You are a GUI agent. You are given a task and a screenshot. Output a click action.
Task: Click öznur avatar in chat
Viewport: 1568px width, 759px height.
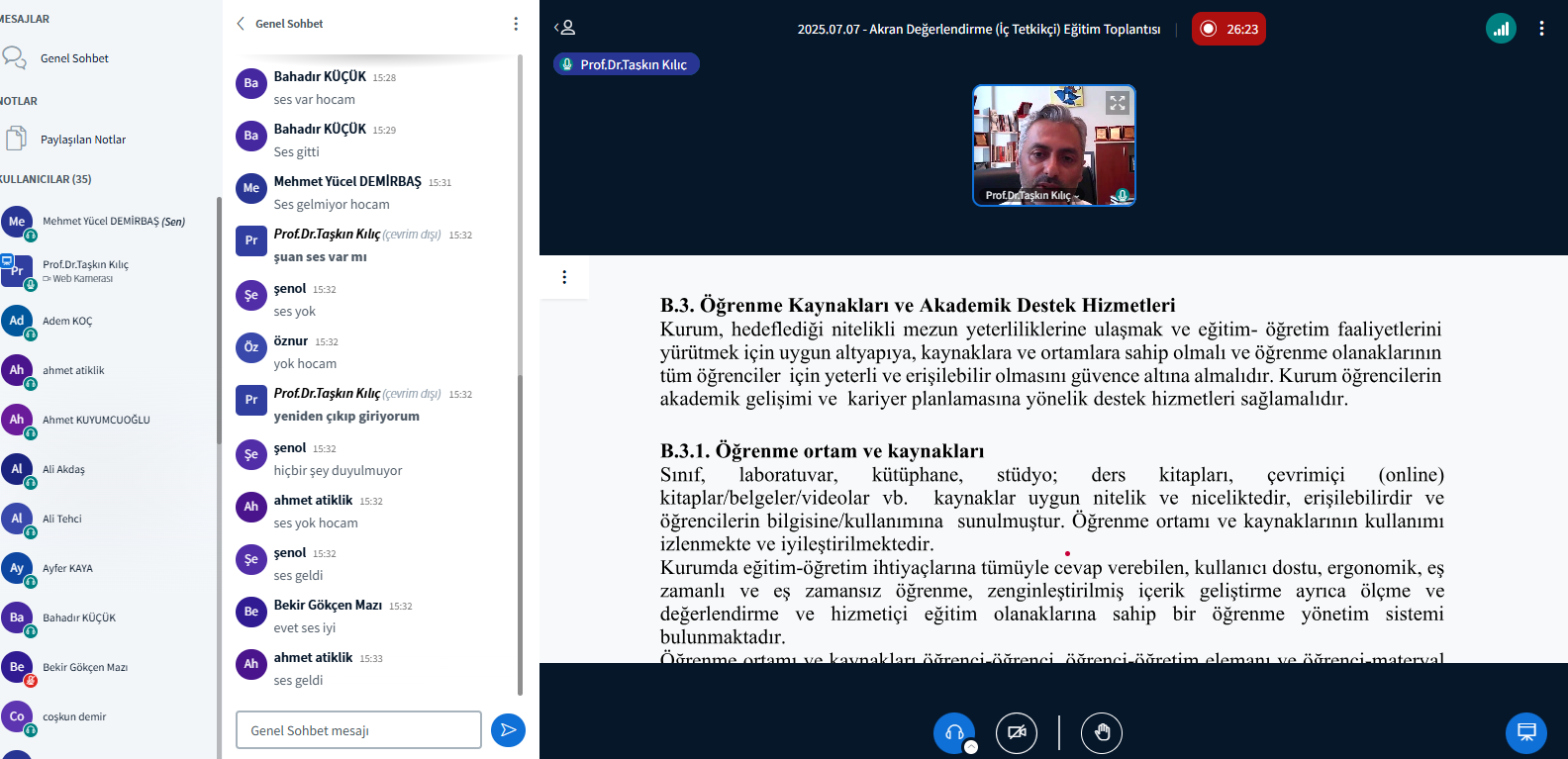pyautogui.click(x=251, y=347)
